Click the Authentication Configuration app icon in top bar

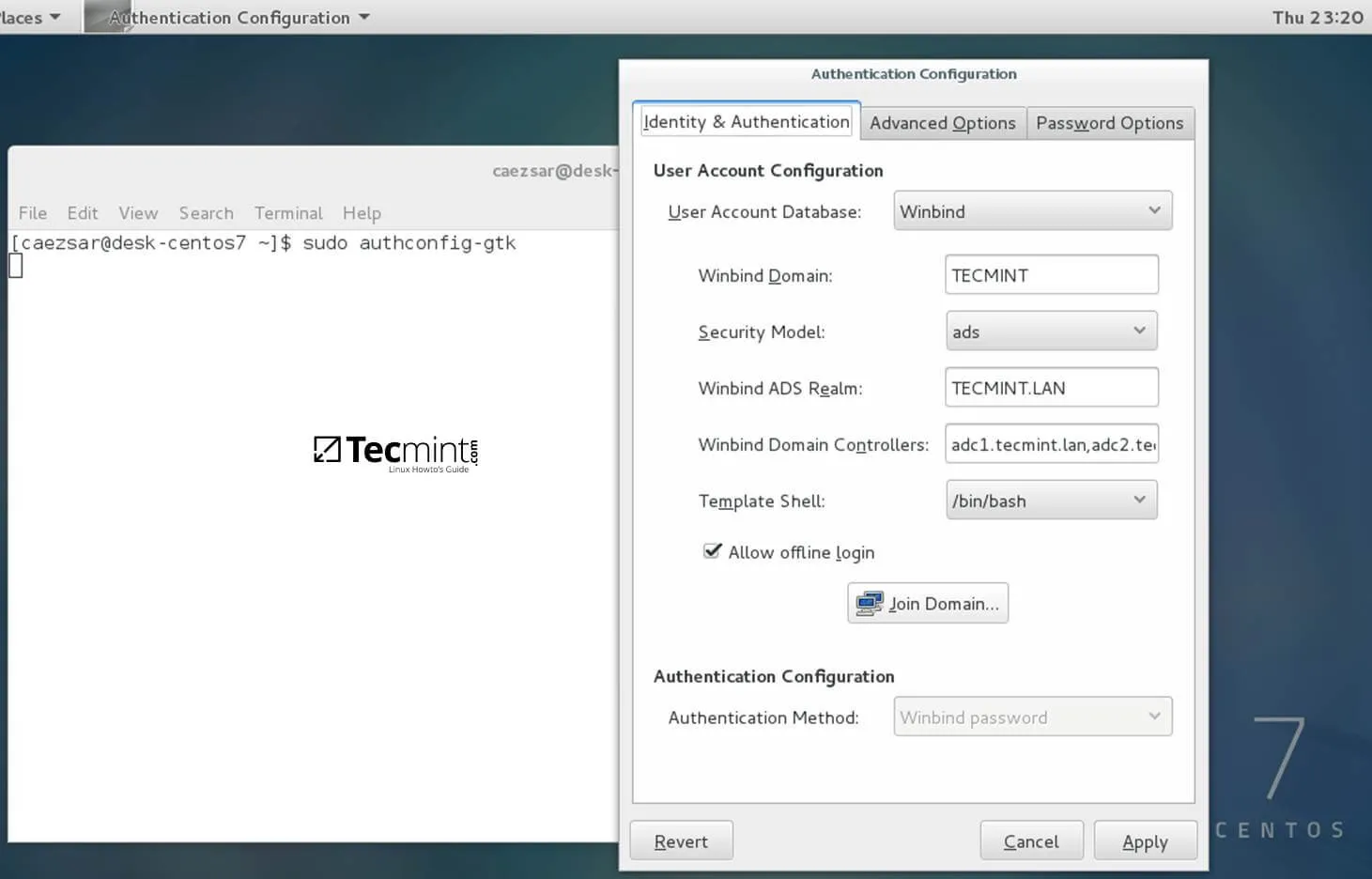[x=106, y=17]
